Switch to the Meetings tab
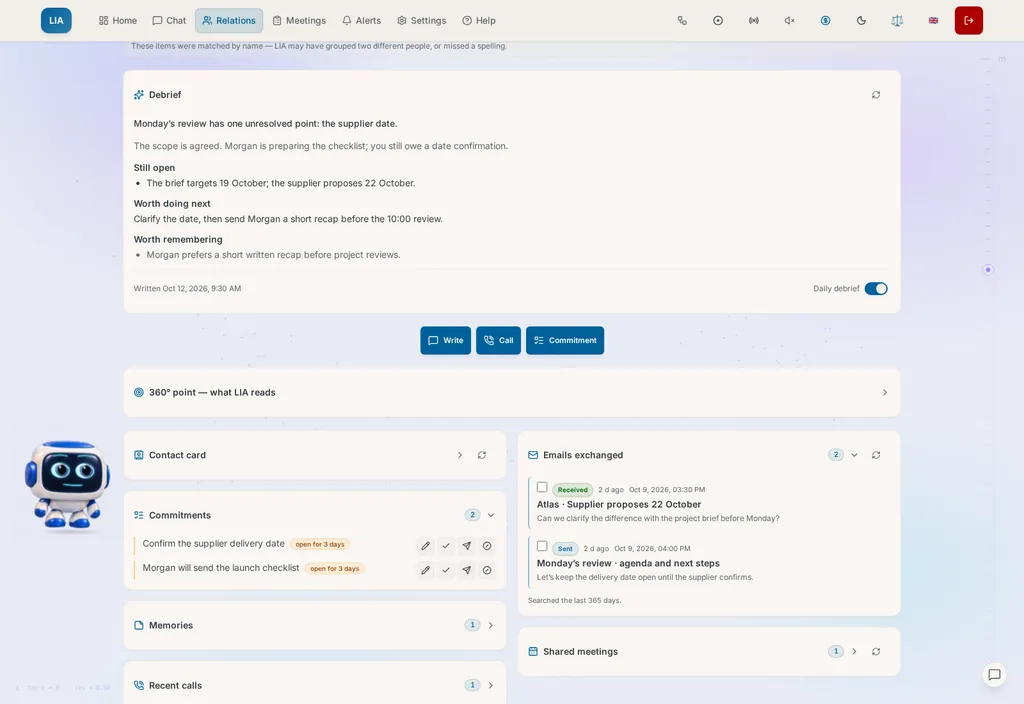 [299, 20]
